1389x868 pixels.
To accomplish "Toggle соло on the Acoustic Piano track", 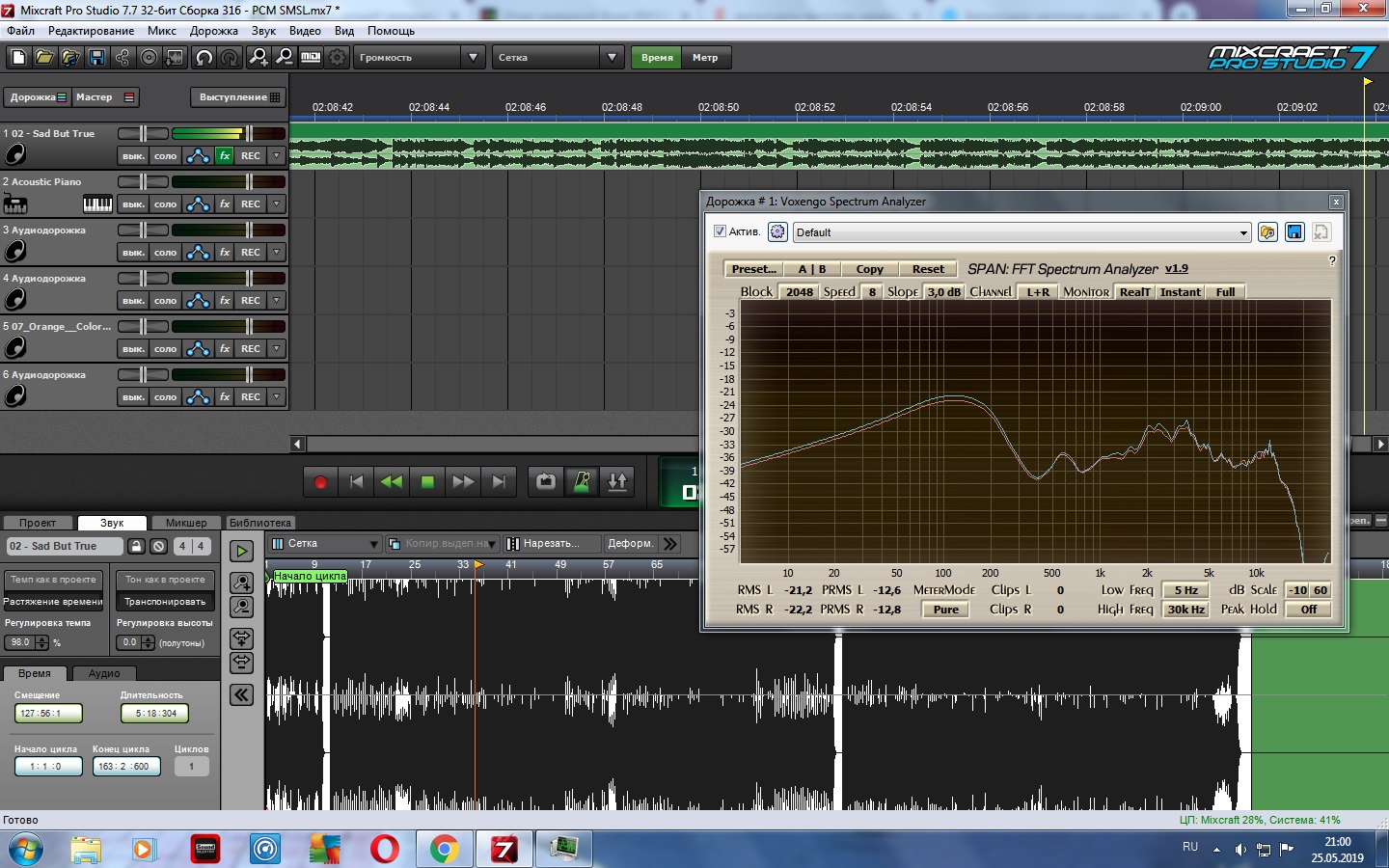I will click(165, 204).
